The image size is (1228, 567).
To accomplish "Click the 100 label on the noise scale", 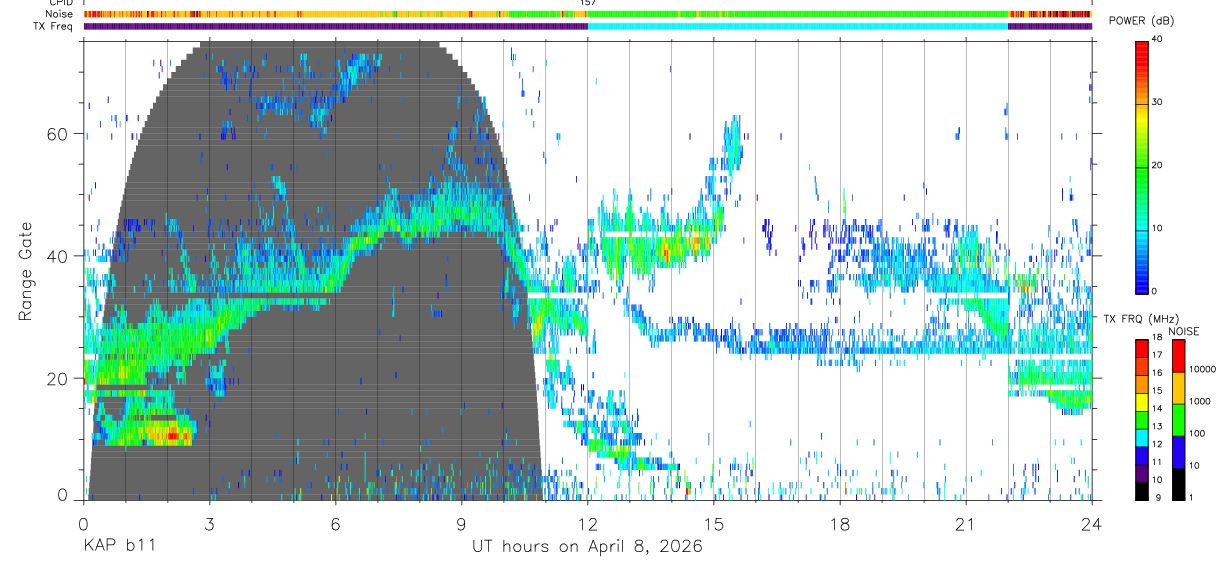I will pos(1196,433).
